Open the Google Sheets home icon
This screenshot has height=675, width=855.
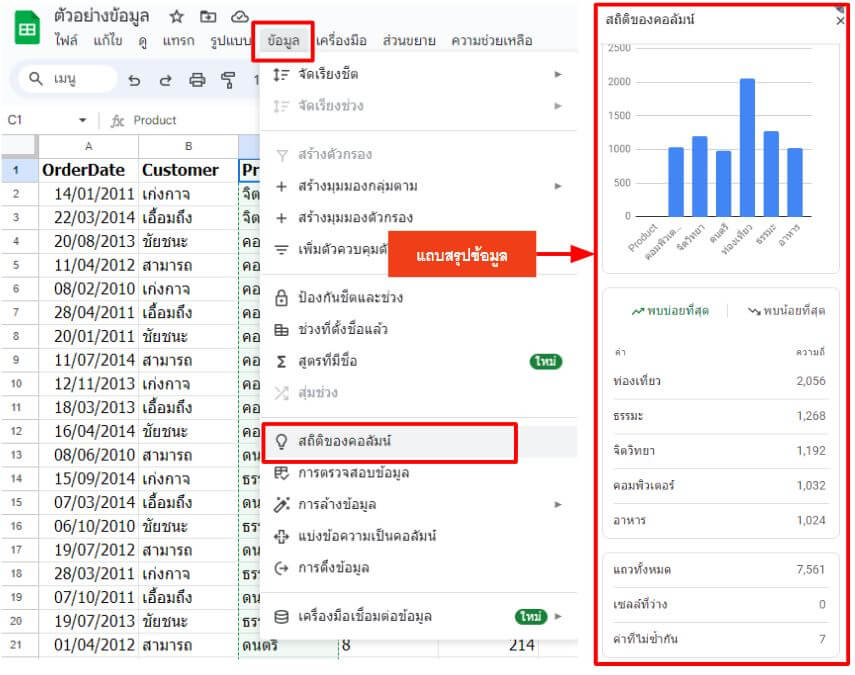(27, 28)
